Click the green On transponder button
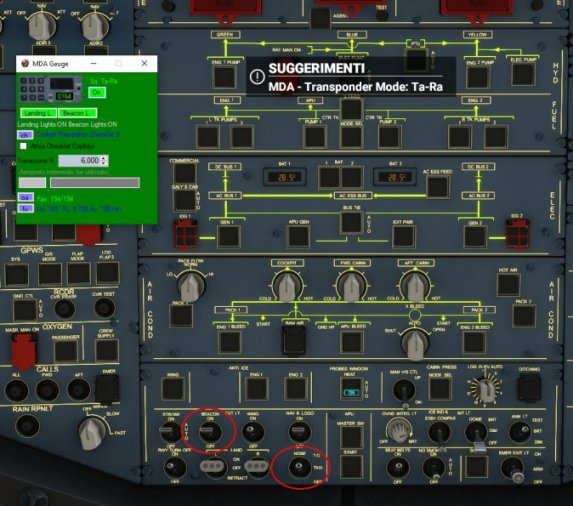Viewport: 573px width, 506px height. click(x=97, y=92)
